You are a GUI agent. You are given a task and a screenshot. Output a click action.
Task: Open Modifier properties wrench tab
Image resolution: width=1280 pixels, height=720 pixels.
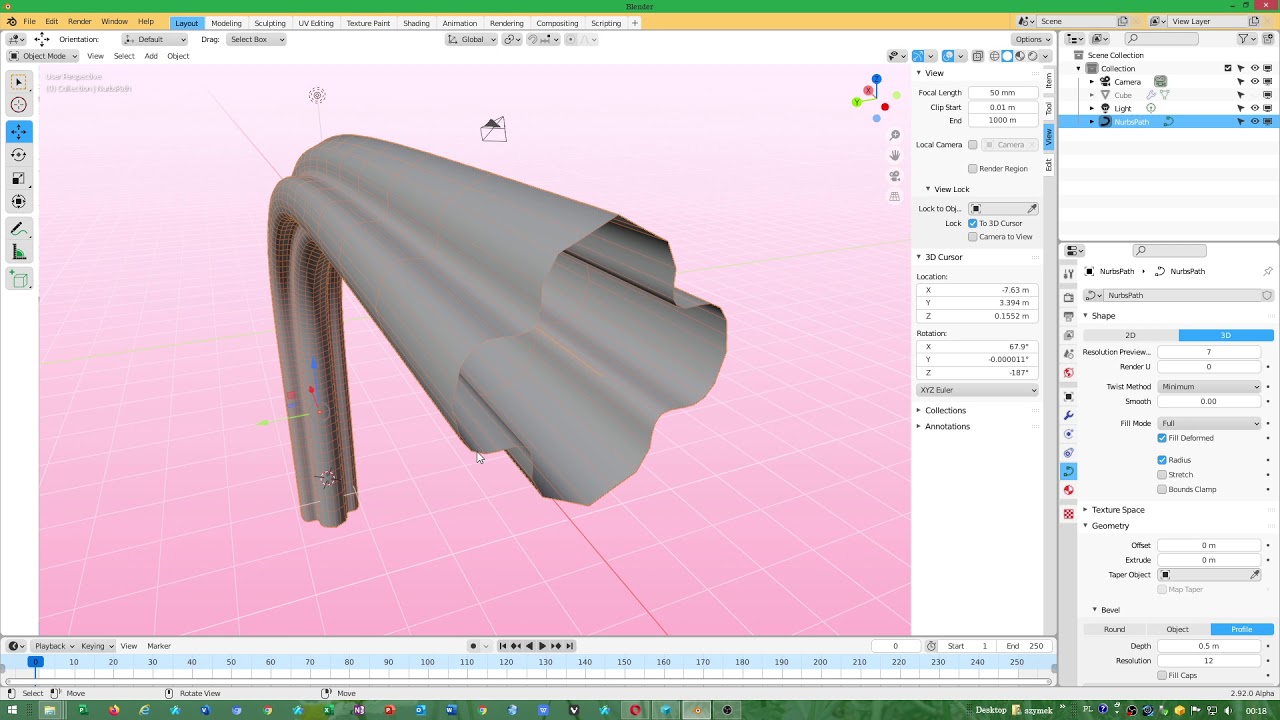tap(1069, 415)
